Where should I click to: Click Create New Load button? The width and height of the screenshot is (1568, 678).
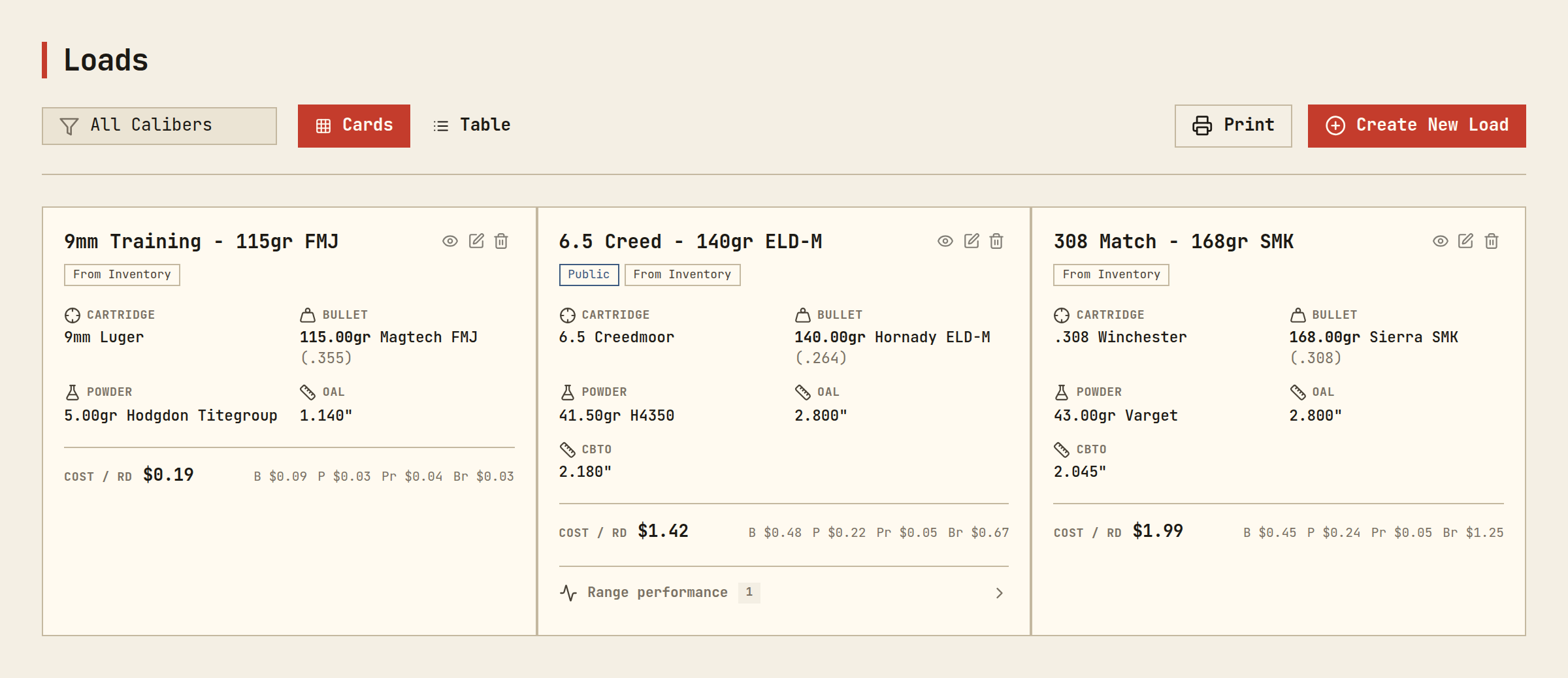(1416, 126)
